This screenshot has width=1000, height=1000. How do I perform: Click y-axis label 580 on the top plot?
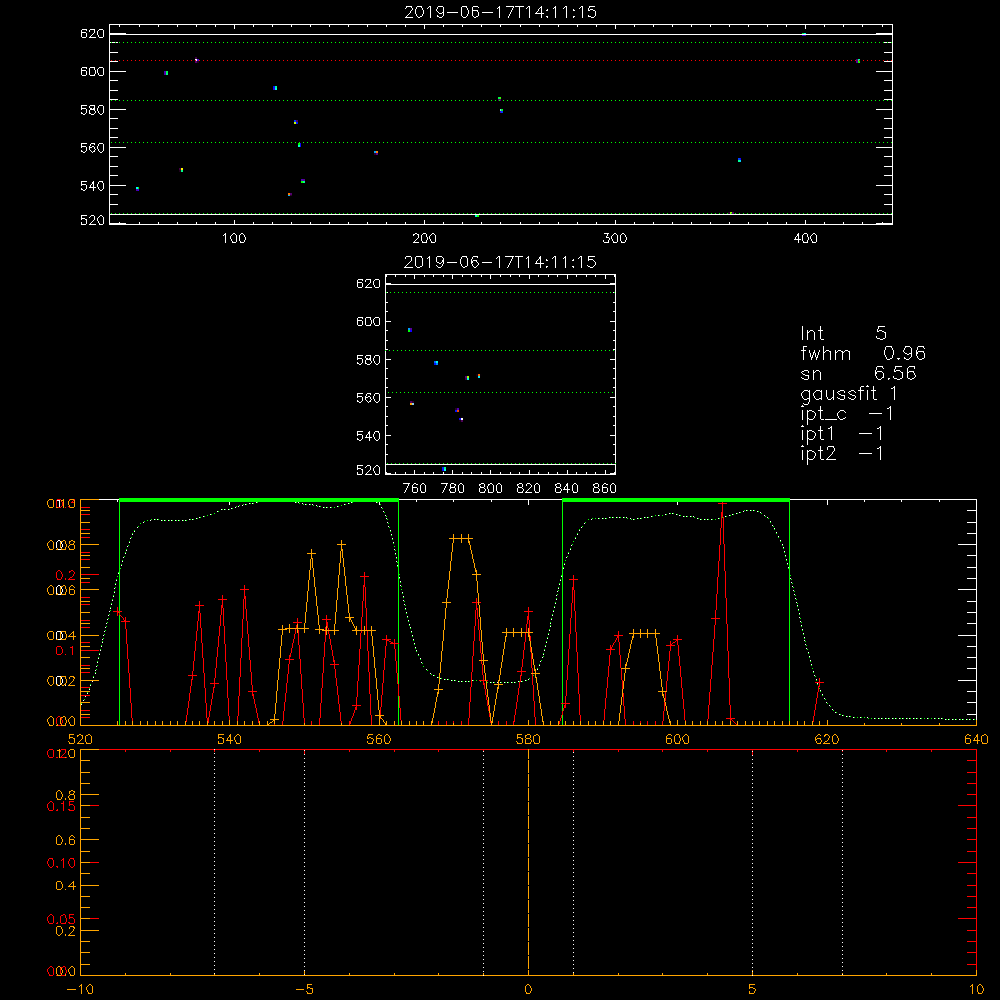pyautogui.click(x=92, y=110)
